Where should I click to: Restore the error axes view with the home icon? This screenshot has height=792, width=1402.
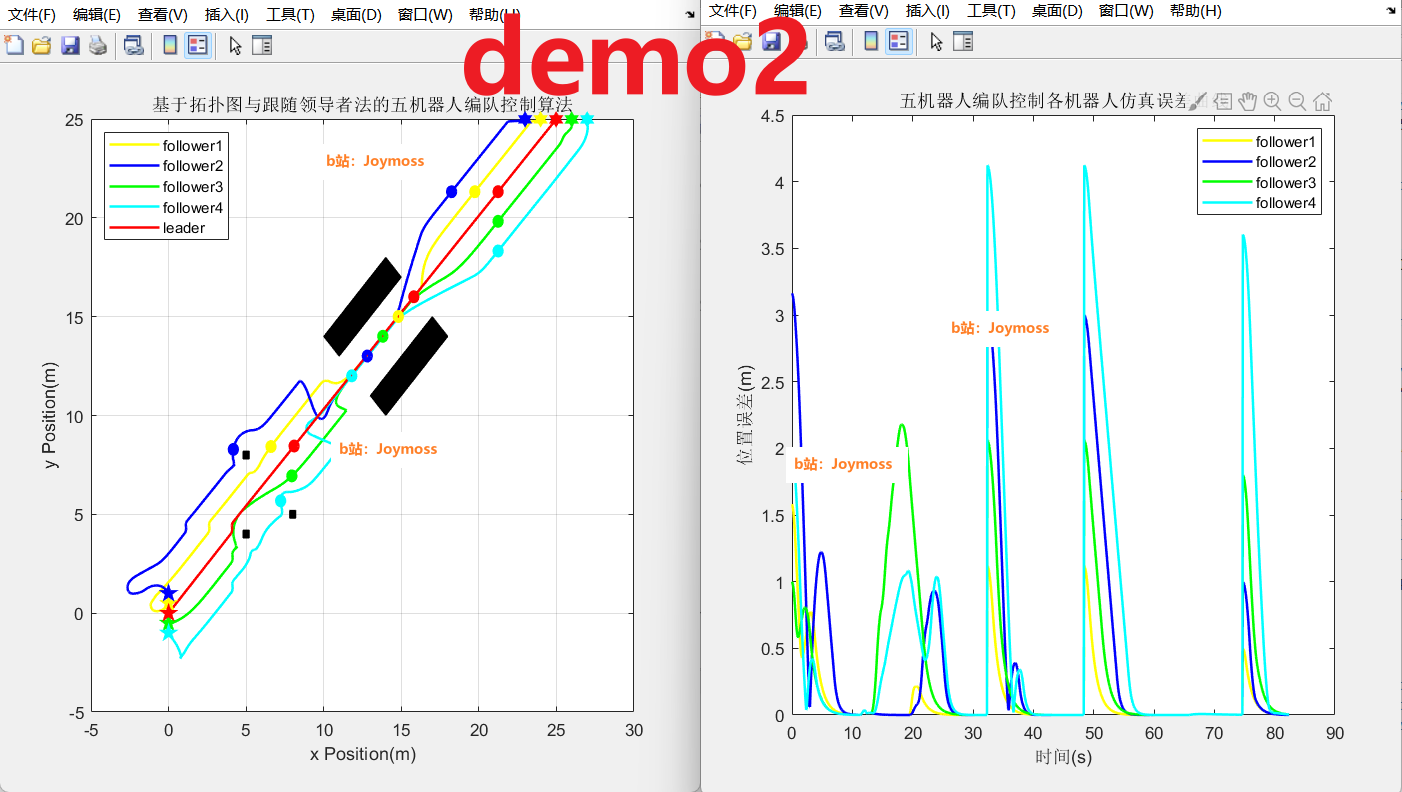click(1322, 101)
